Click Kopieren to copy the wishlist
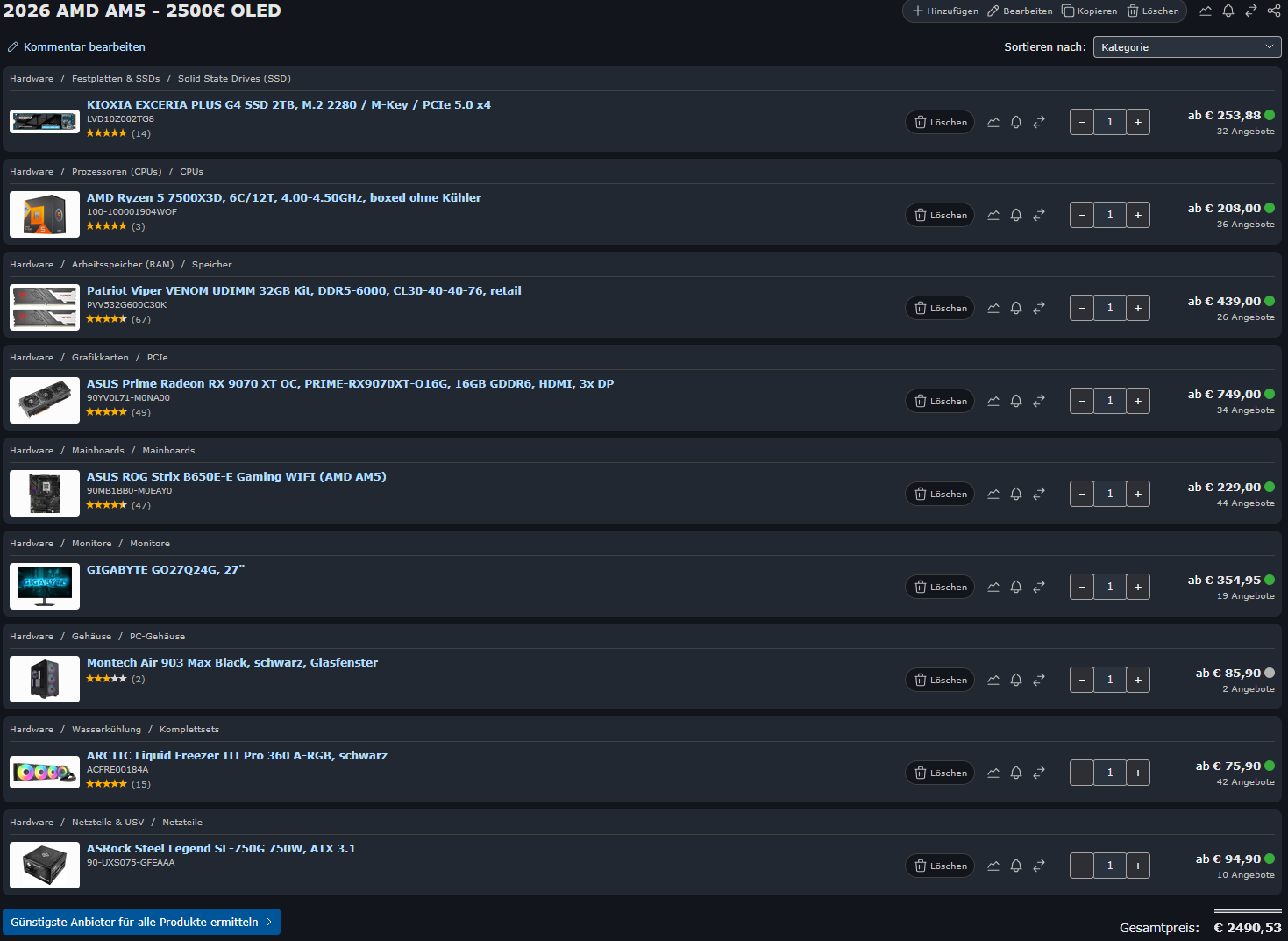Viewport: 1288px width, 941px height. click(x=1090, y=11)
